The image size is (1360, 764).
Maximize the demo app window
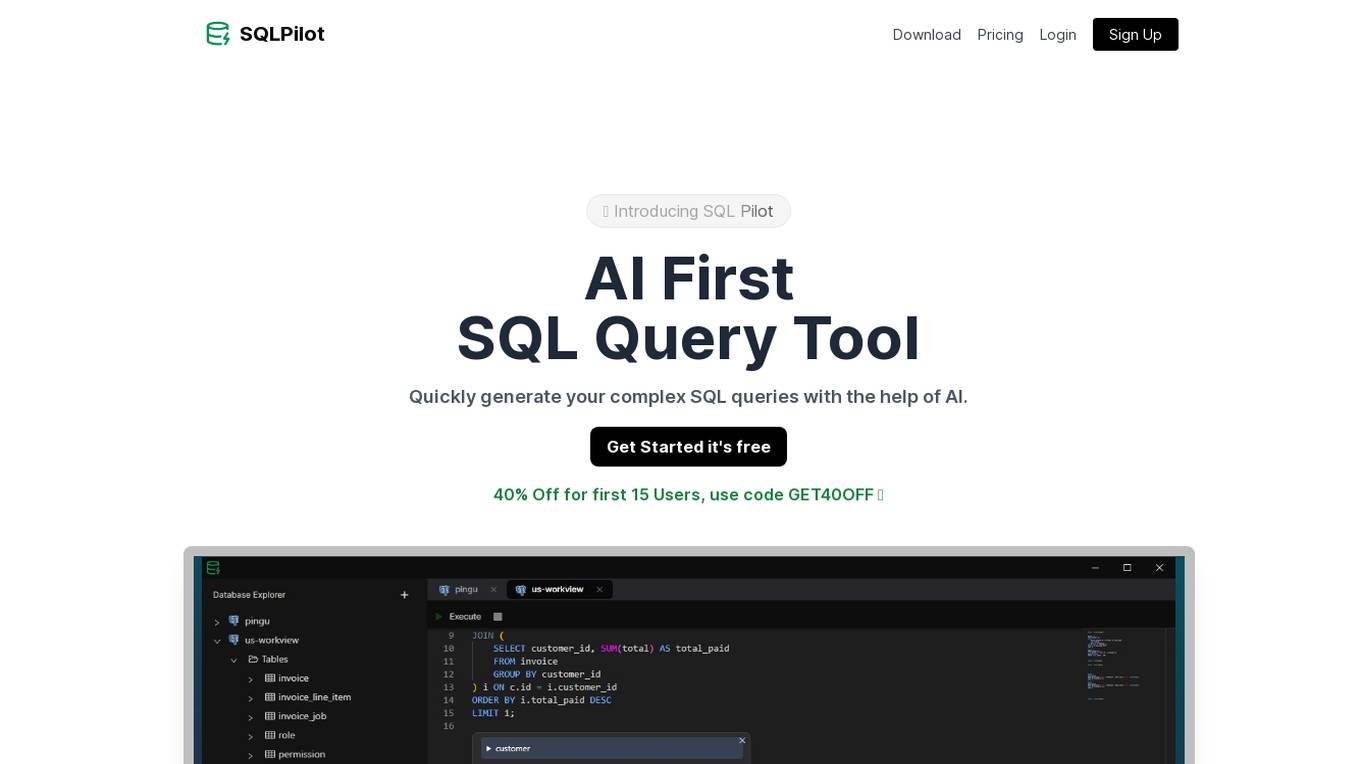[1127, 568]
